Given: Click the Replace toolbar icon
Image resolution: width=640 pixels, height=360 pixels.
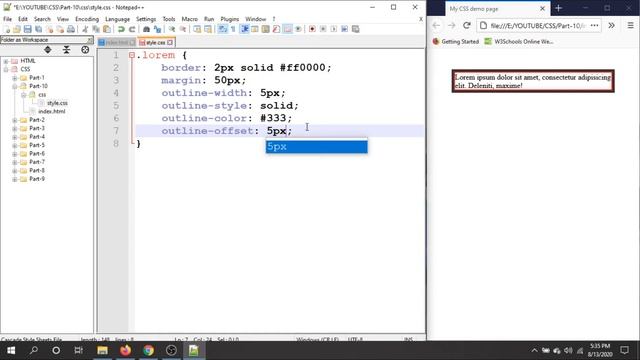Looking at the screenshot, I should (157, 29).
